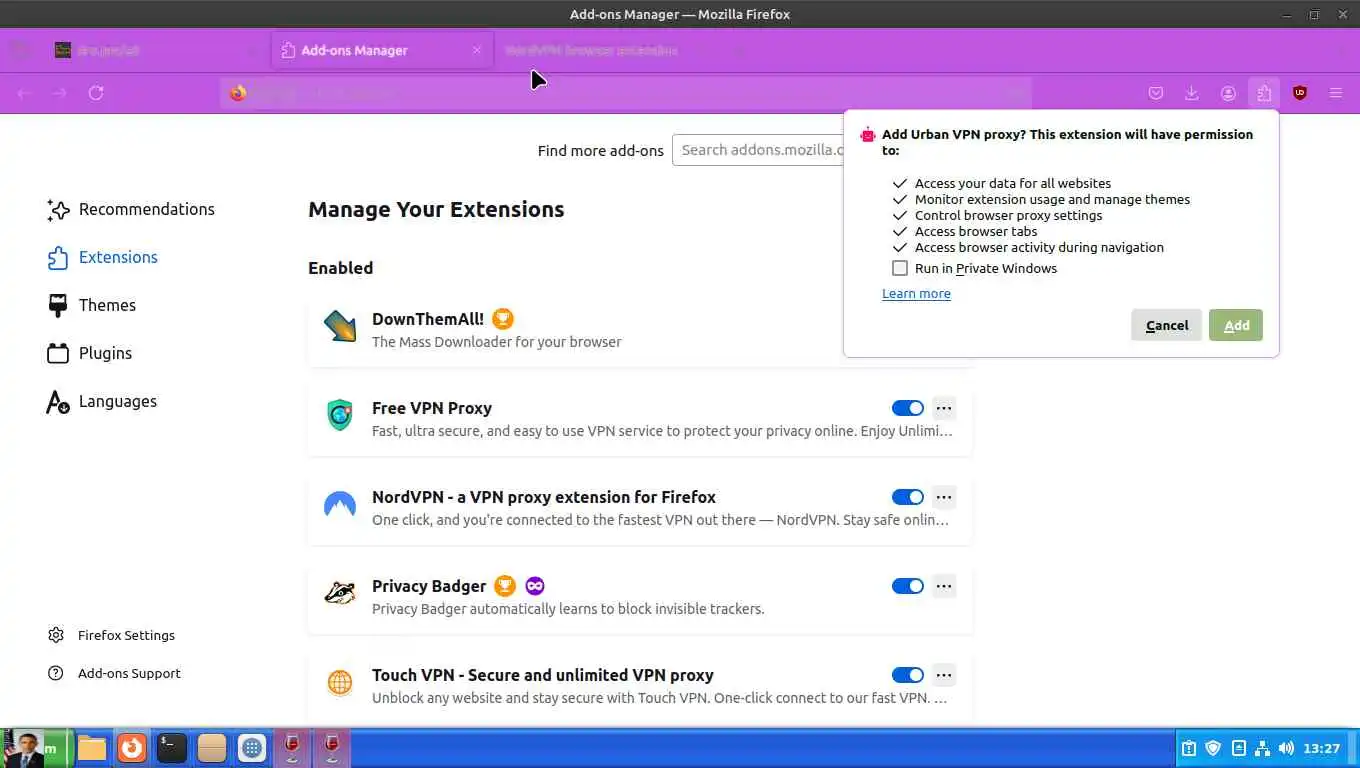Click Privacy Badger orange trophy badge
This screenshot has height=768, width=1360.
[x=505, y=586]
